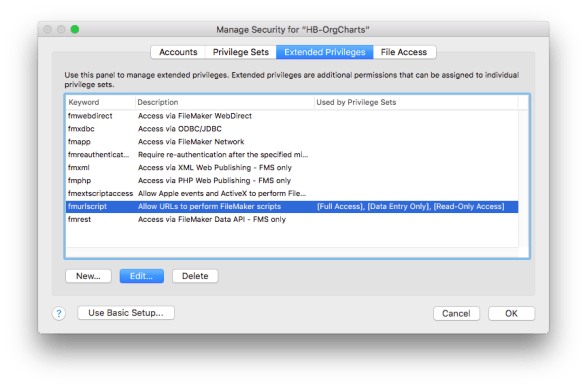The width and height of the screenshot is (587, 388).
Task: Click 'Access via FileMaker Data API' description
Action: click(x=212, y=219)
